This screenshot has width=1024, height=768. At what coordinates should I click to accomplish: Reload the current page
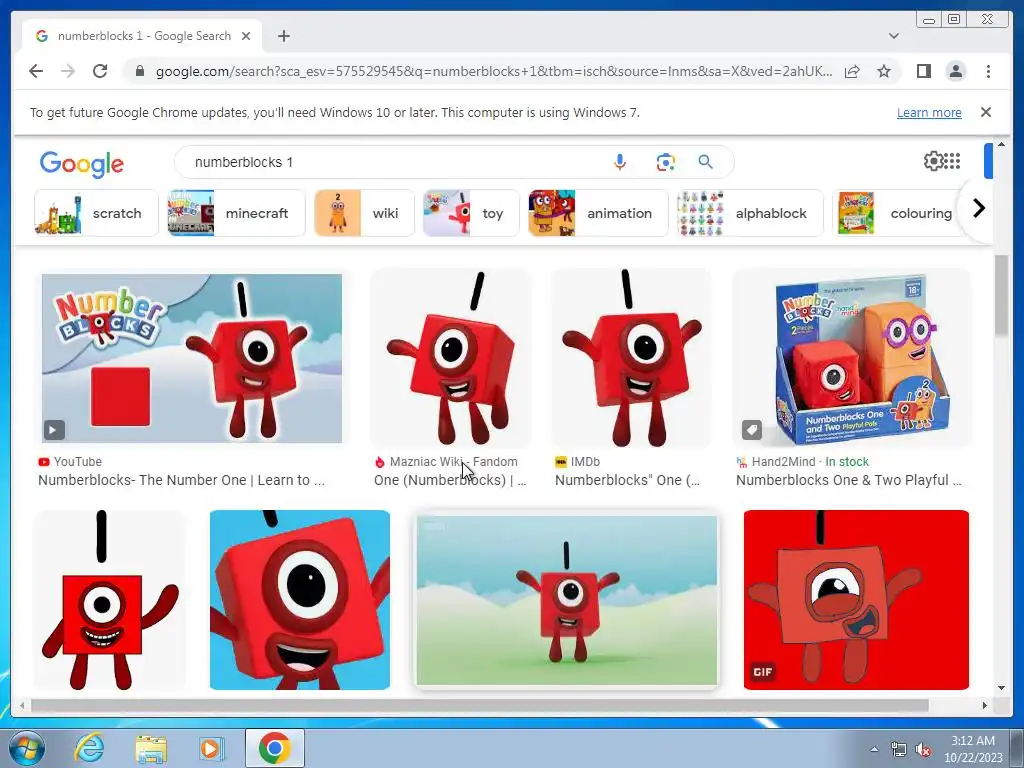pos(100,71)
